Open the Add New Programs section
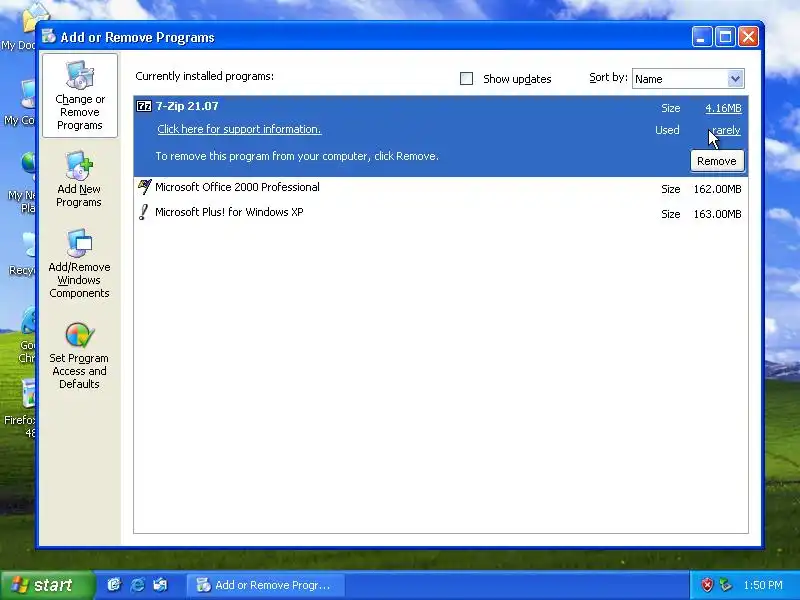 tap(79, 179)
